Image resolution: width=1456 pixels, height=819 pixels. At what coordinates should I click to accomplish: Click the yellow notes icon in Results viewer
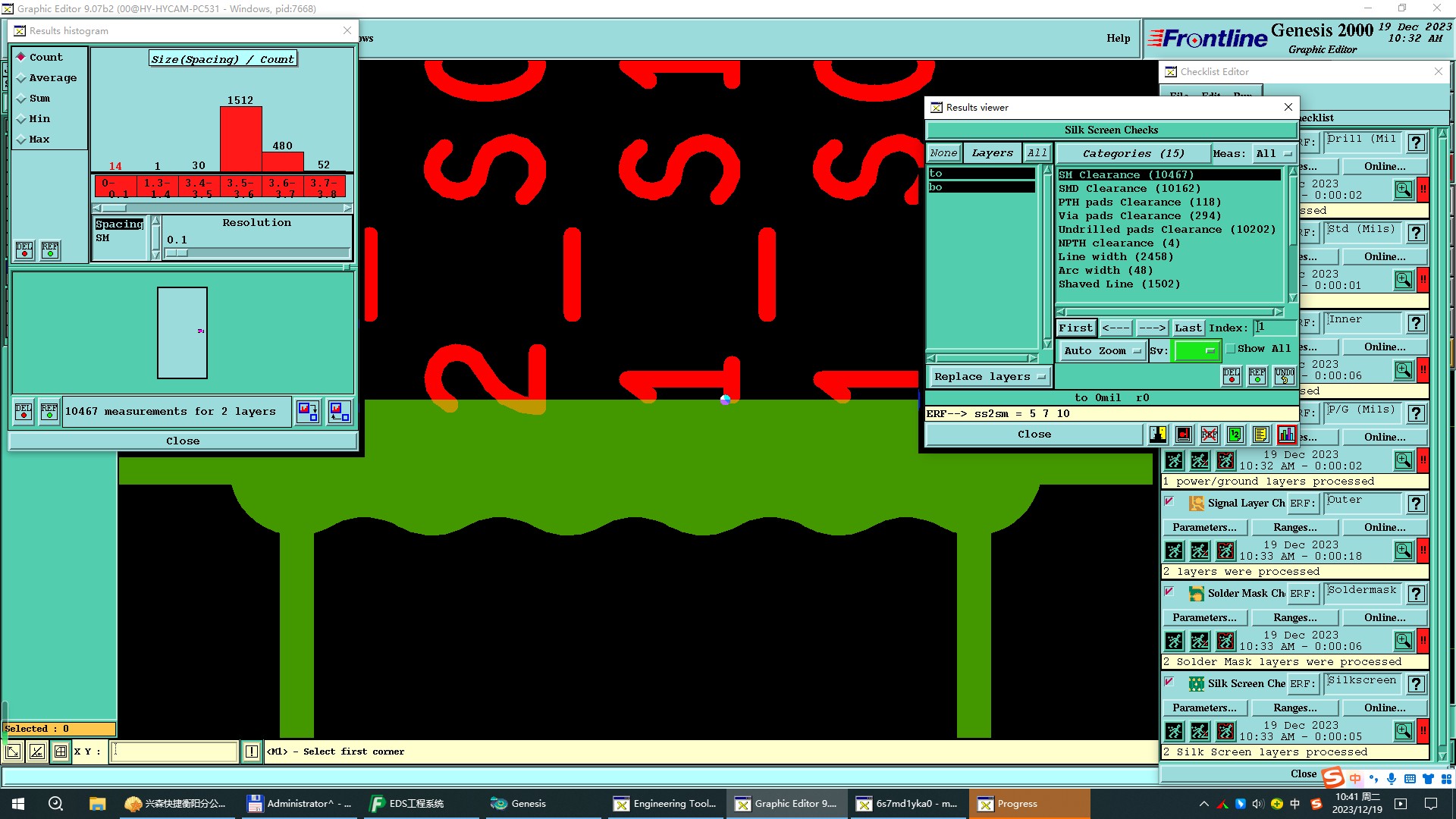click(1260, 435)
